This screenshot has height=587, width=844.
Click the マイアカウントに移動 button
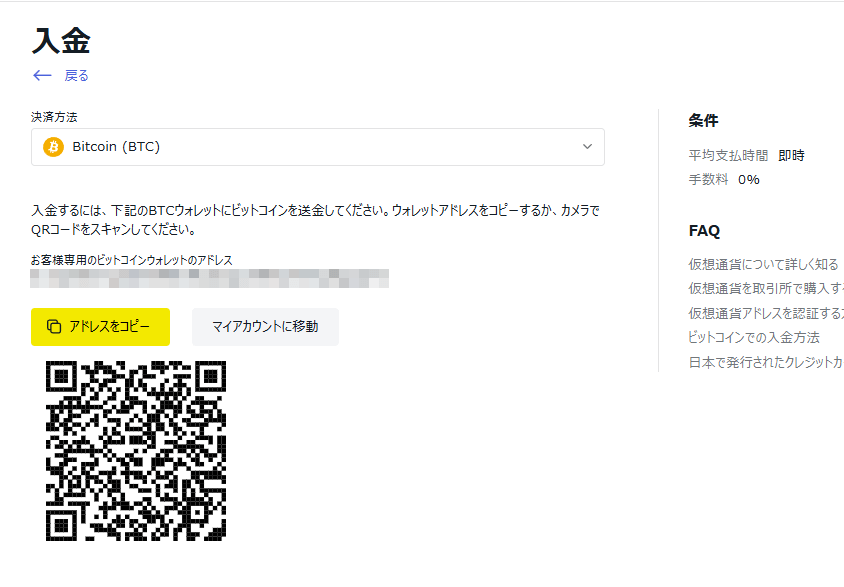pos(265,327)
